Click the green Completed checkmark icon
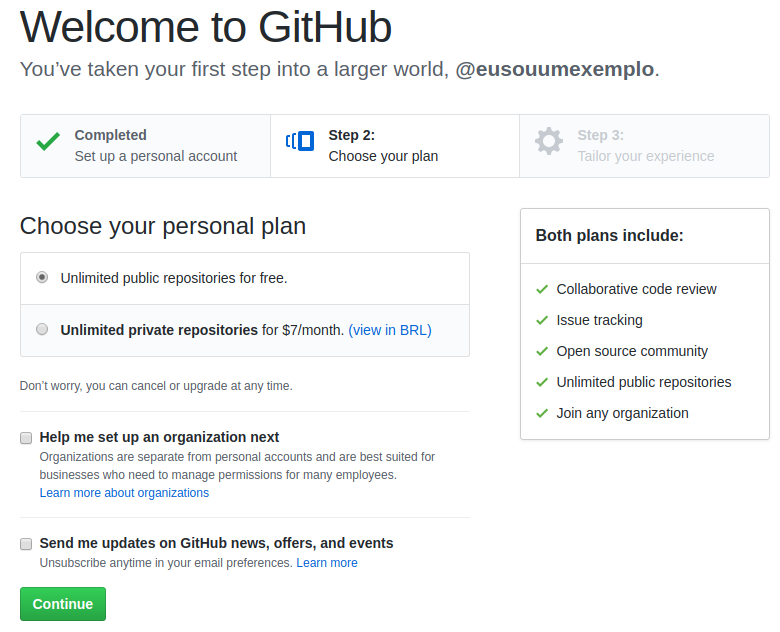The height and width of the screenshot is (632, 780). (x=47, y=142)
